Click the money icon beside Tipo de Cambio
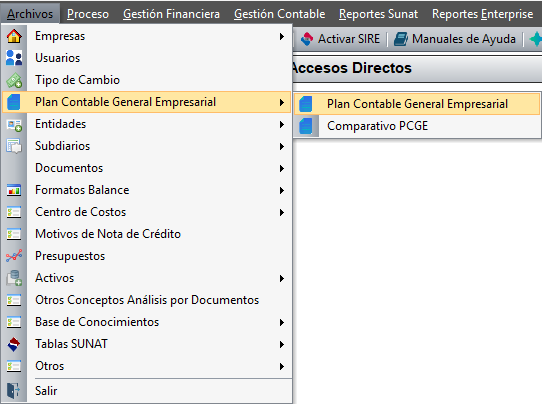The height and width of the screenshot is (404, 542). (14, 80)
